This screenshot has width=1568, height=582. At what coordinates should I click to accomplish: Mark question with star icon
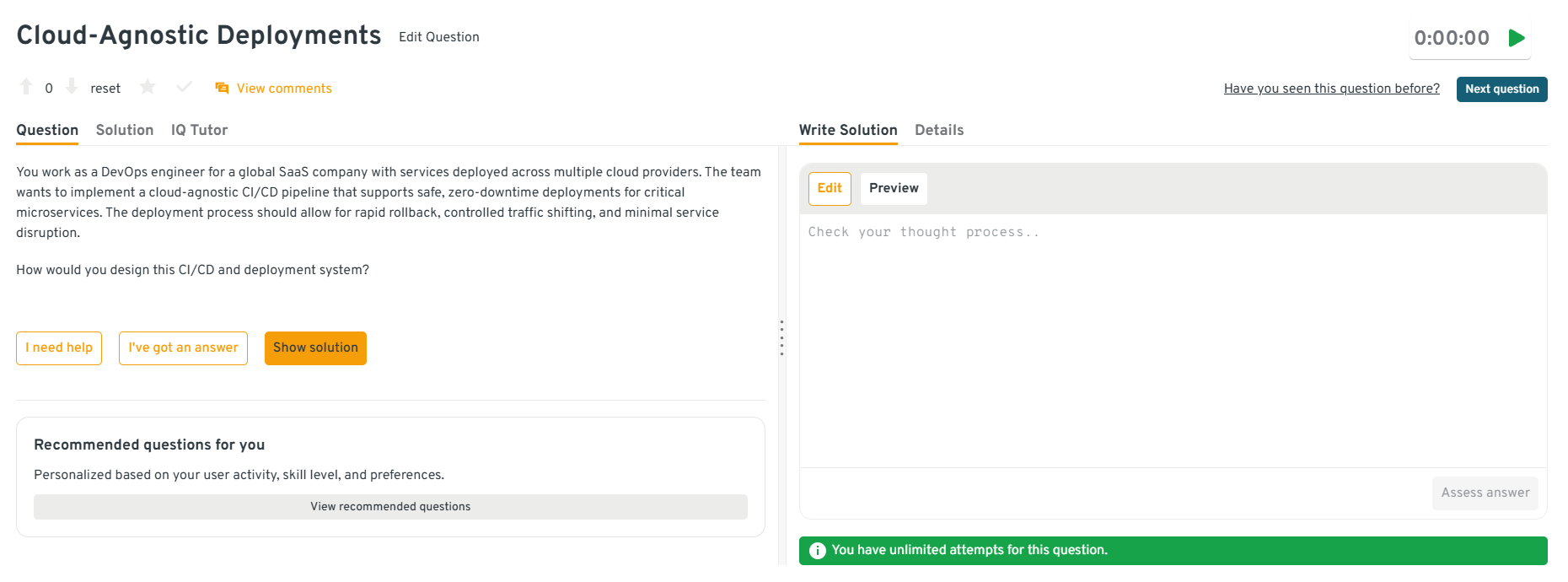[148, 87]
